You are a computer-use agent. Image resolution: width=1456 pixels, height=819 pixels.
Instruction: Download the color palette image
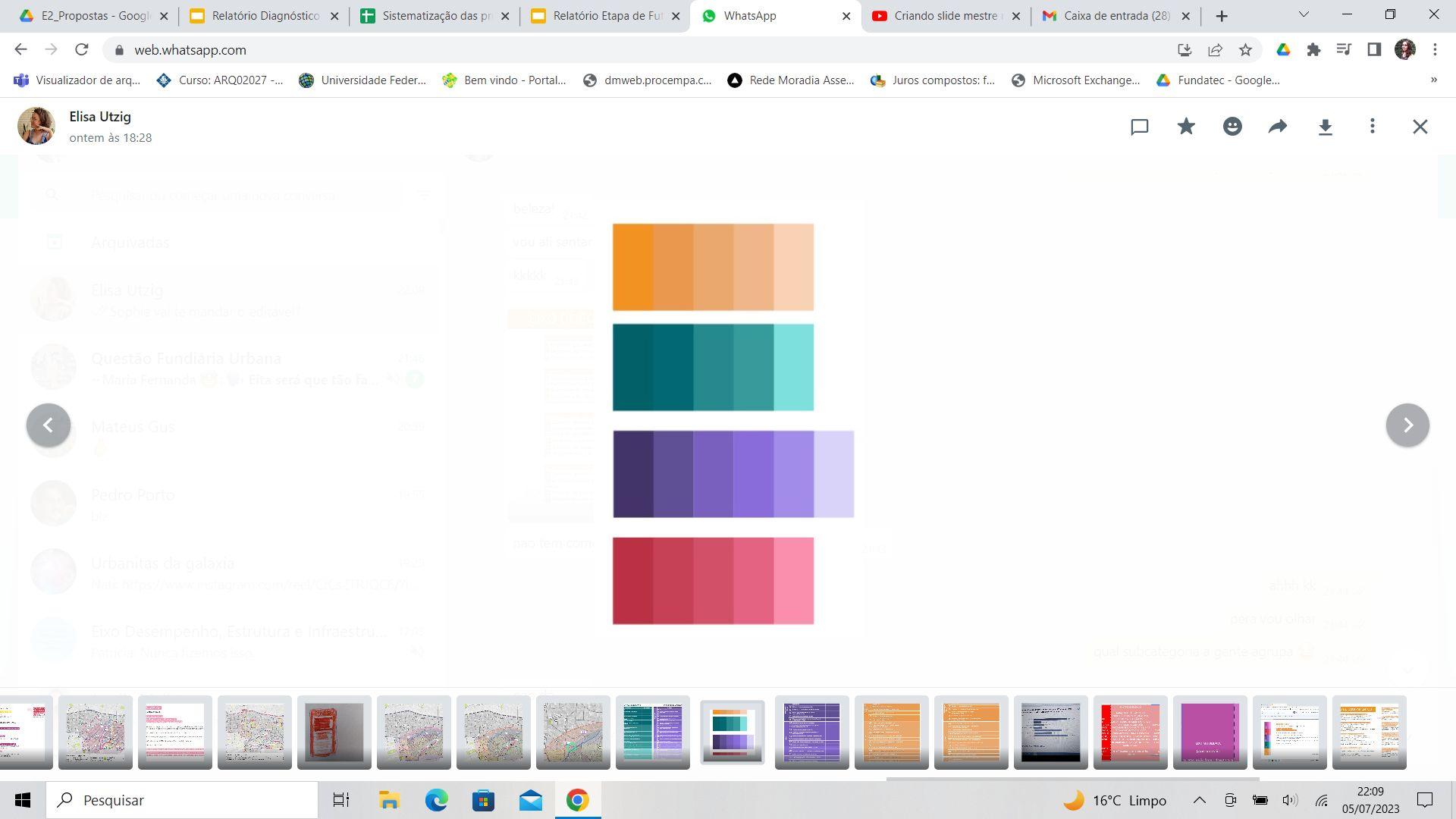coord(1325,127)
